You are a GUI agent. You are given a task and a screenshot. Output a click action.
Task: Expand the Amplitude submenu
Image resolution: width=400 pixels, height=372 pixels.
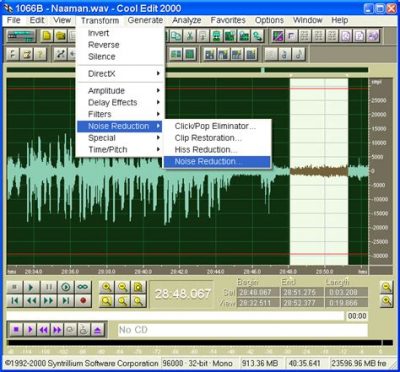120,91
